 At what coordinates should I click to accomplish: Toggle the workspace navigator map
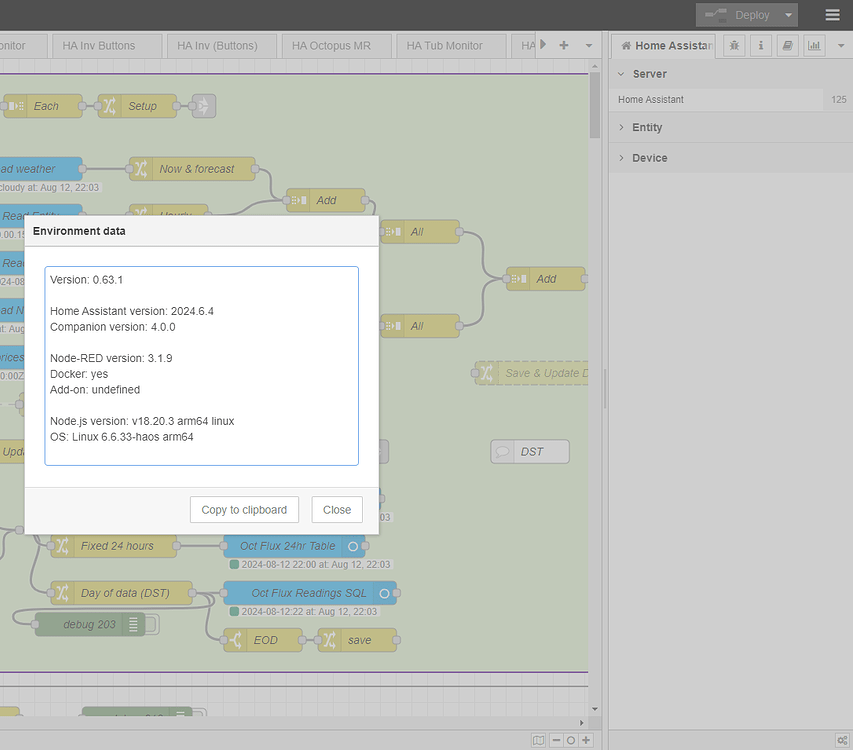[x=538, y=740]
